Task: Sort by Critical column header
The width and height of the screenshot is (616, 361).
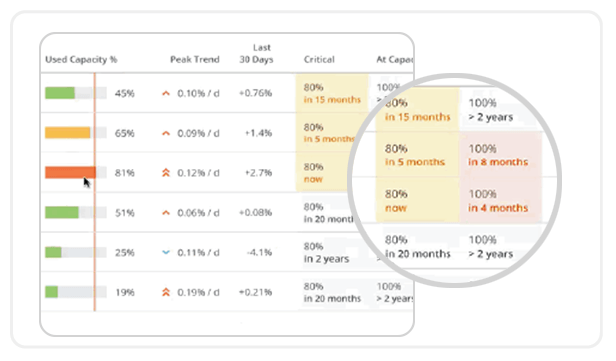Action: tap(319, 59)
